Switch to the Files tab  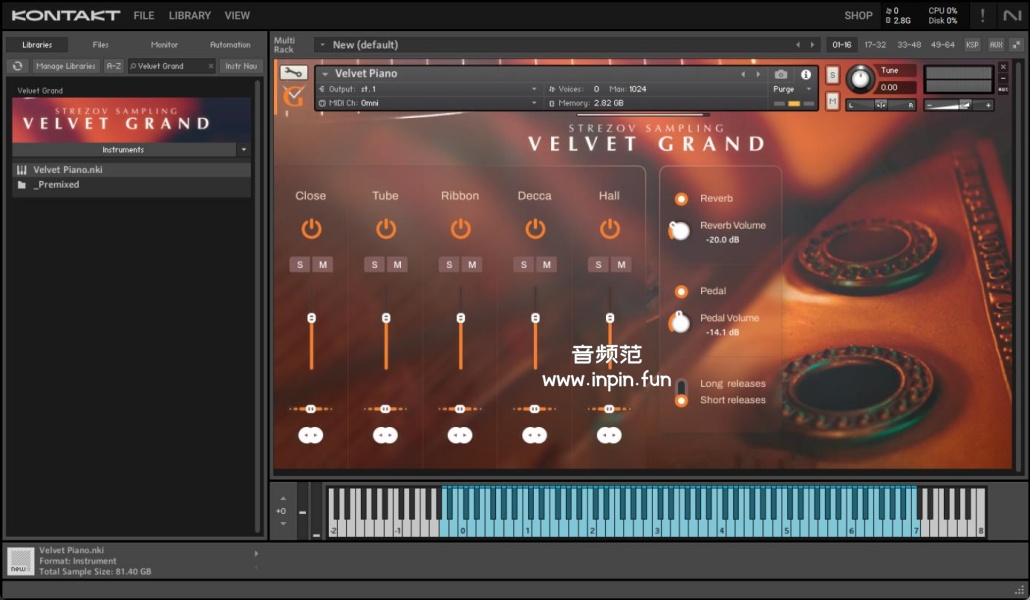[x=100, y=45]
